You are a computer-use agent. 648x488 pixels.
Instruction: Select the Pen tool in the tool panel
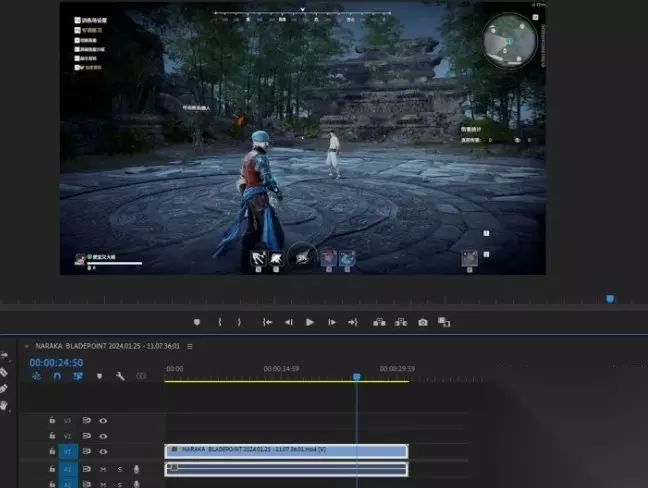[x=4, y=389]
